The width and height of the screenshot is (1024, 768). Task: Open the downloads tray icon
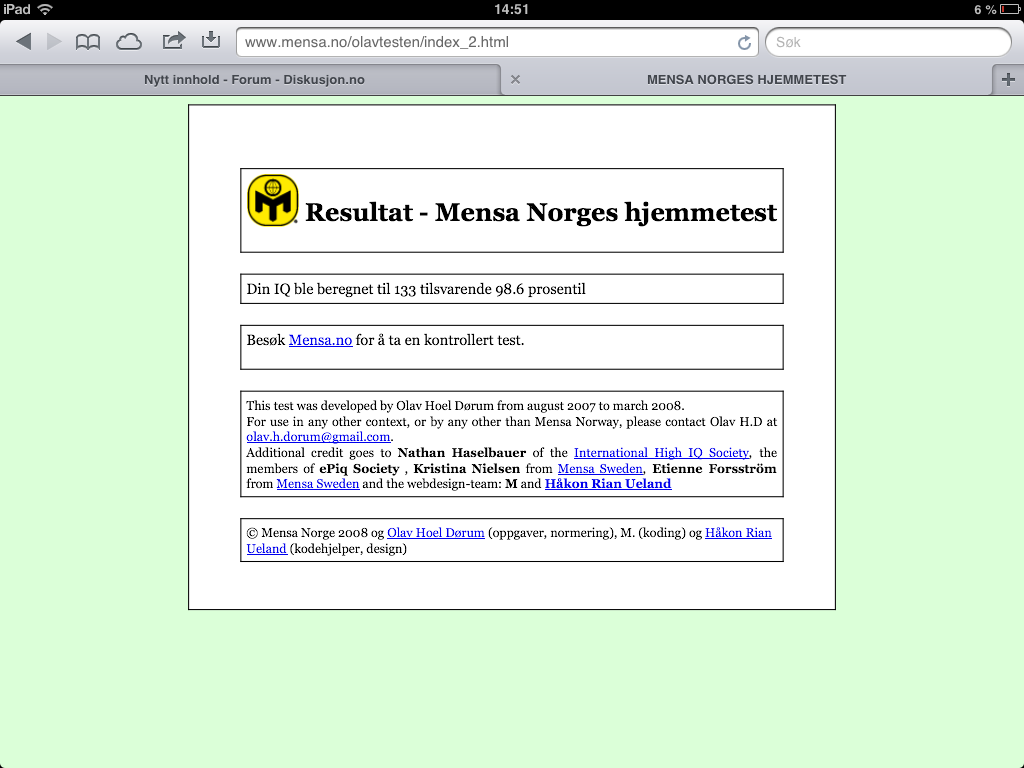(211, 40)
